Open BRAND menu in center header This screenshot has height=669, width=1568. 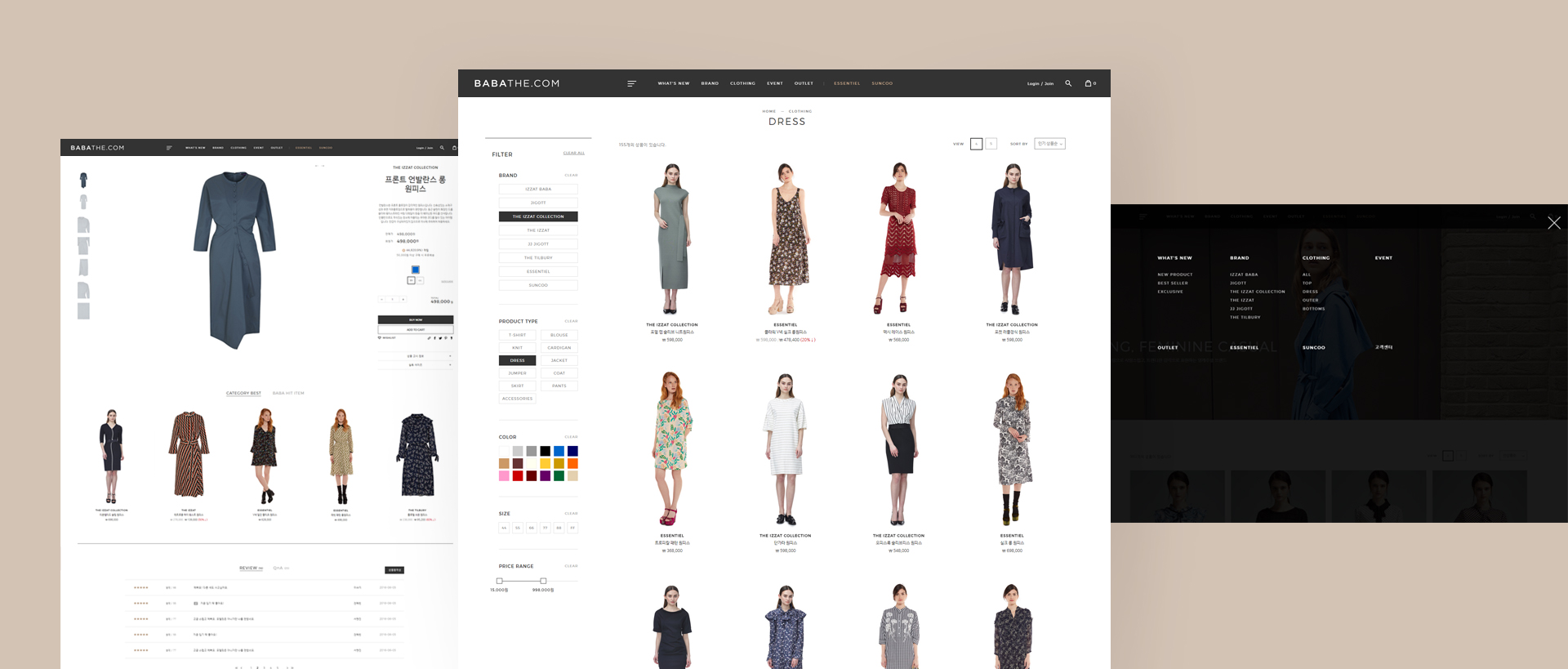710,83
